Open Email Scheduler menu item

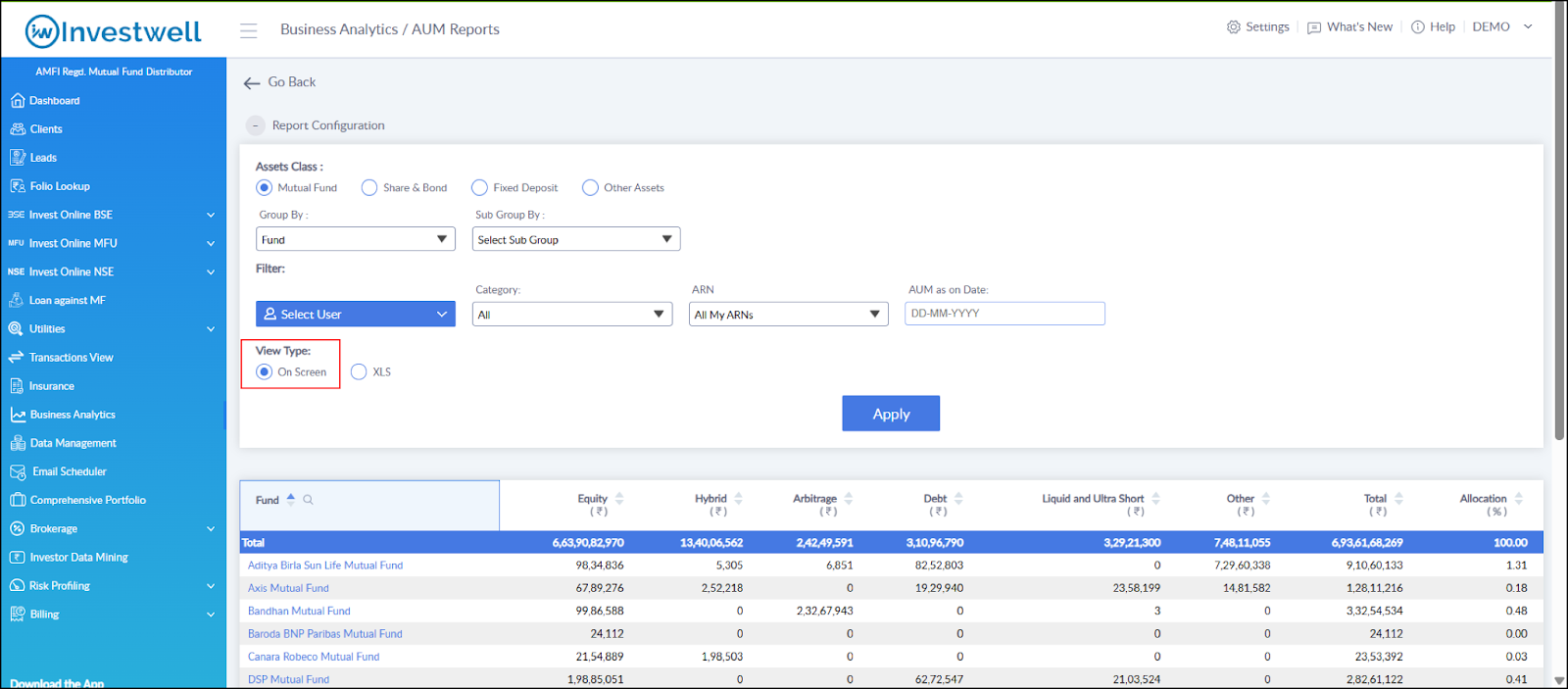[x=70, y=471]
